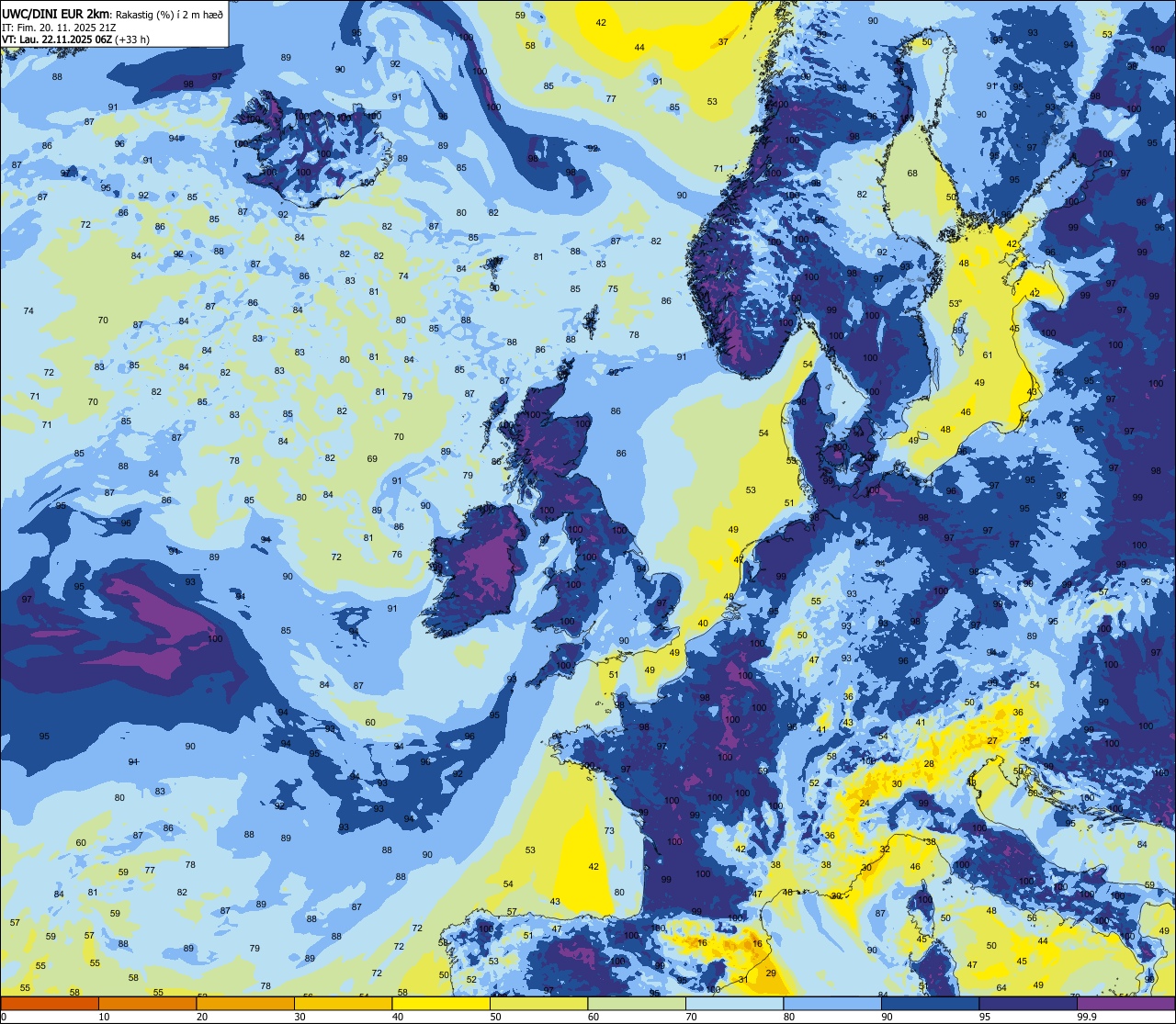This screenshot has height=1024, width=1176.
Task: Click the '31' humidity value on the map
Action: [742, 980]
